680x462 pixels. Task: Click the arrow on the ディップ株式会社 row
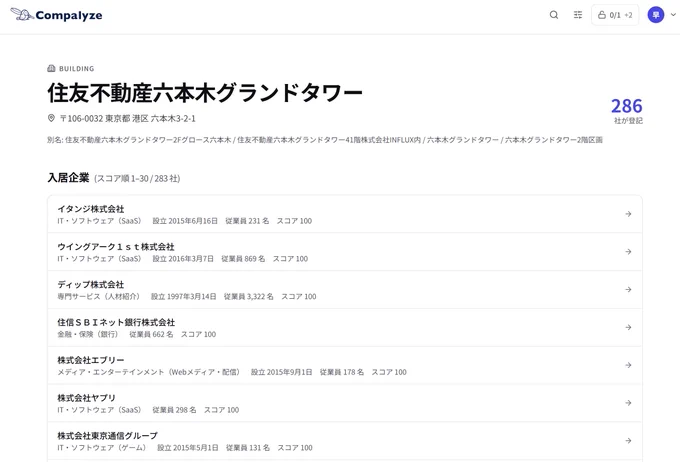628,289
